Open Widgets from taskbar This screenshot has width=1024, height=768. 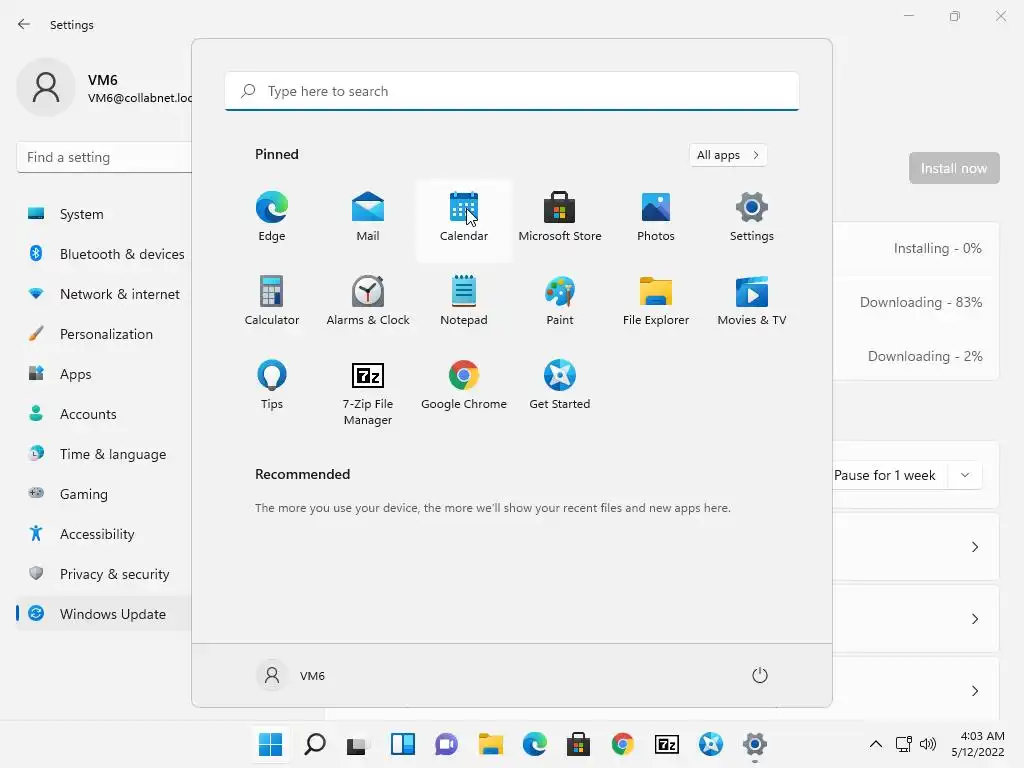(402, 744)
